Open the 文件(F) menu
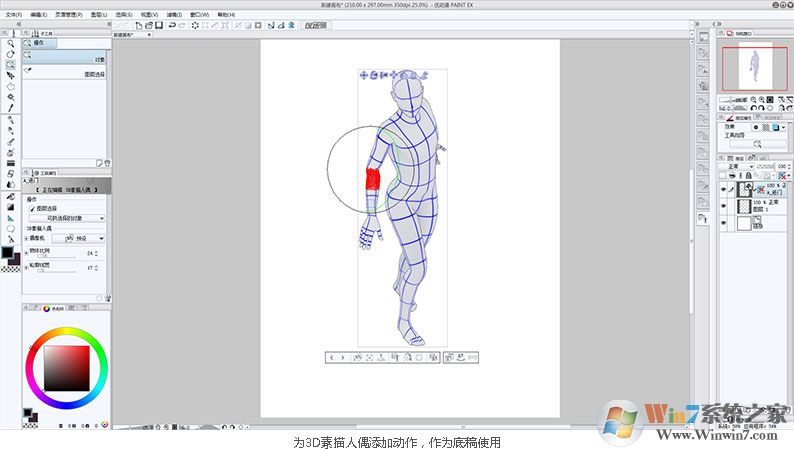Viewport: 794px width, 449px height. point(14,15)
